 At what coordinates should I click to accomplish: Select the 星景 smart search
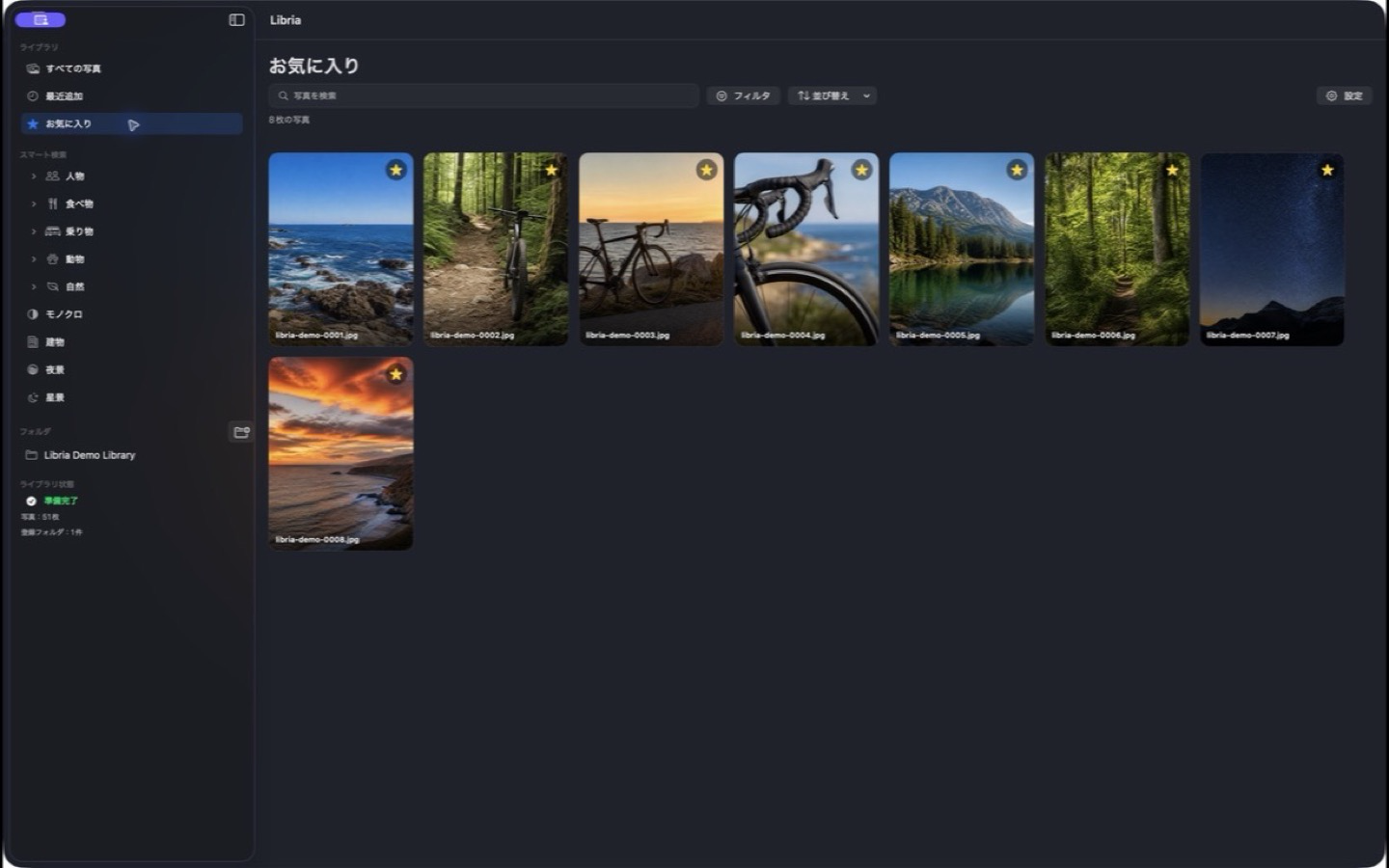click(x=131, y=397)
